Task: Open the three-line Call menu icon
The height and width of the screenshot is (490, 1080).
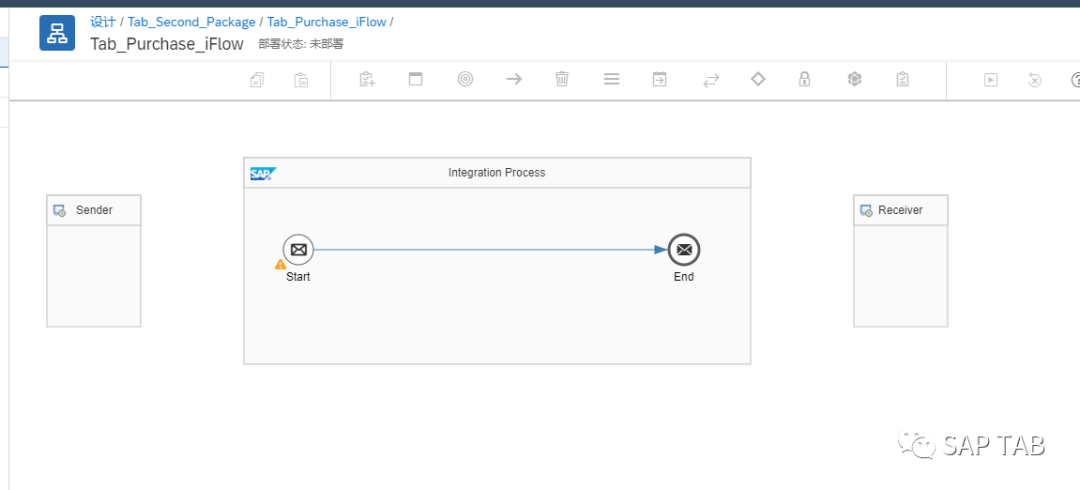Action: (x=612, y=79)
